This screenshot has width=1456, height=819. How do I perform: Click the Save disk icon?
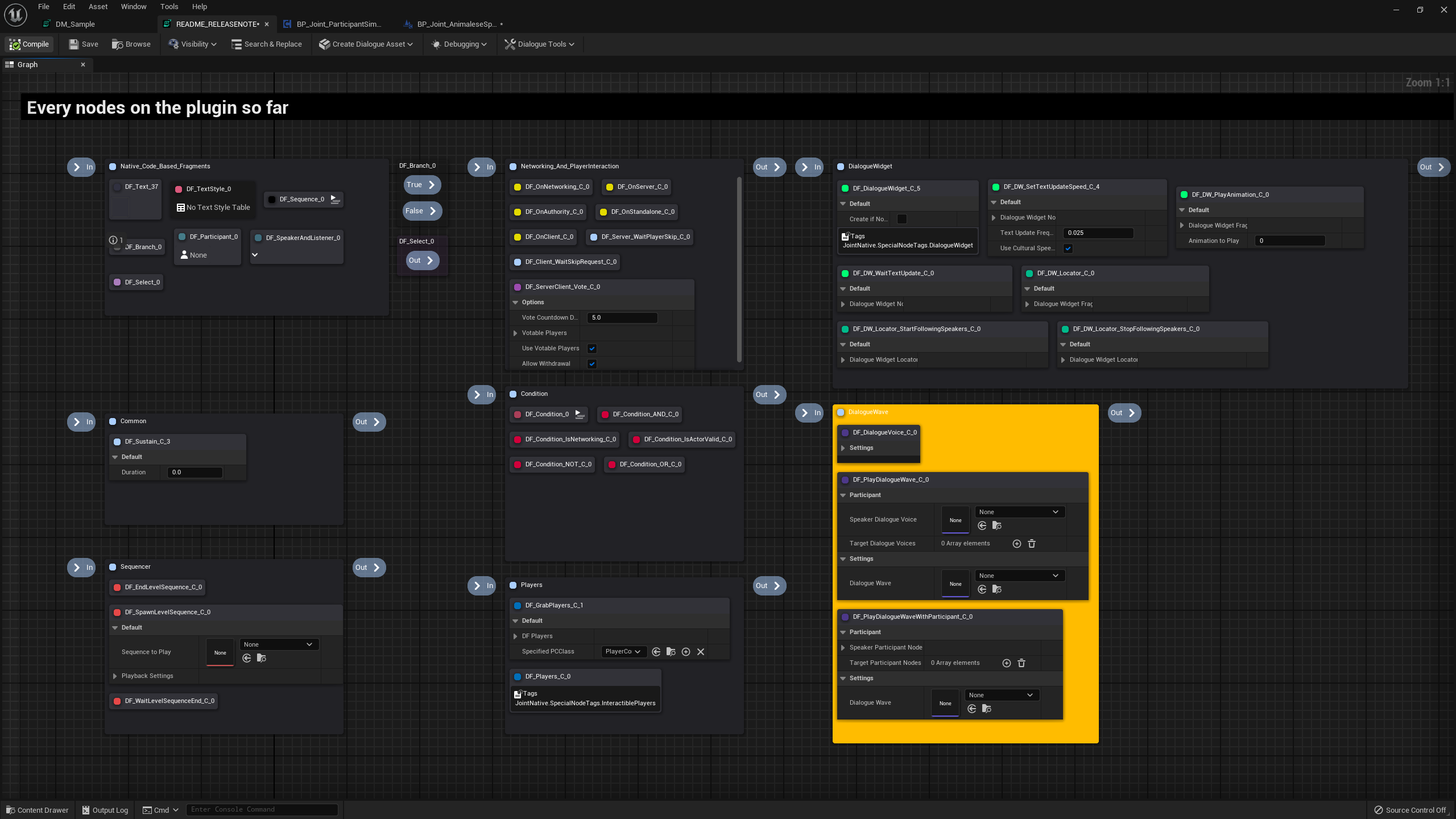[74, 44]
